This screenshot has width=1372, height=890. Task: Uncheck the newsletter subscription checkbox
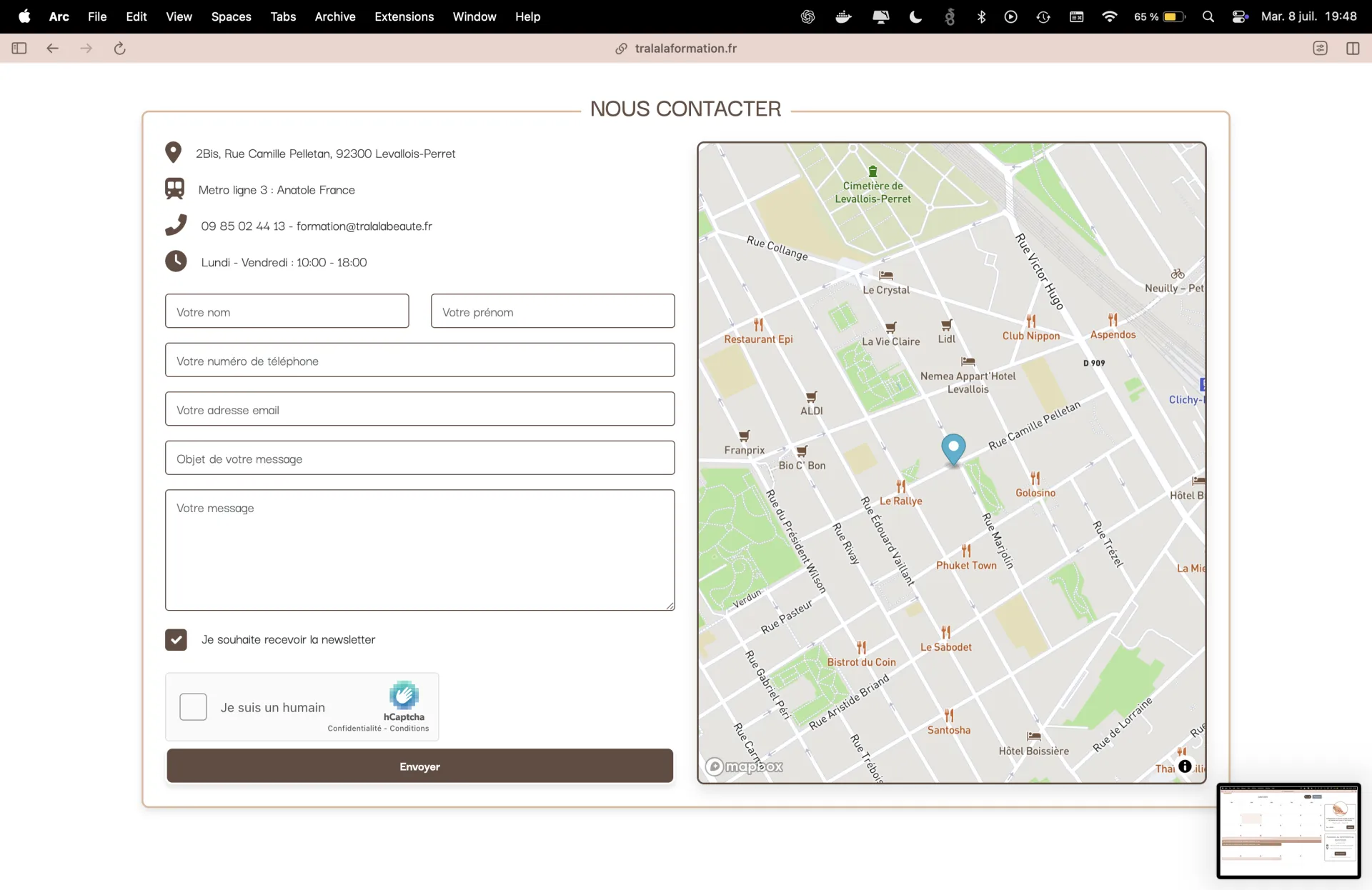coord(176,639)
